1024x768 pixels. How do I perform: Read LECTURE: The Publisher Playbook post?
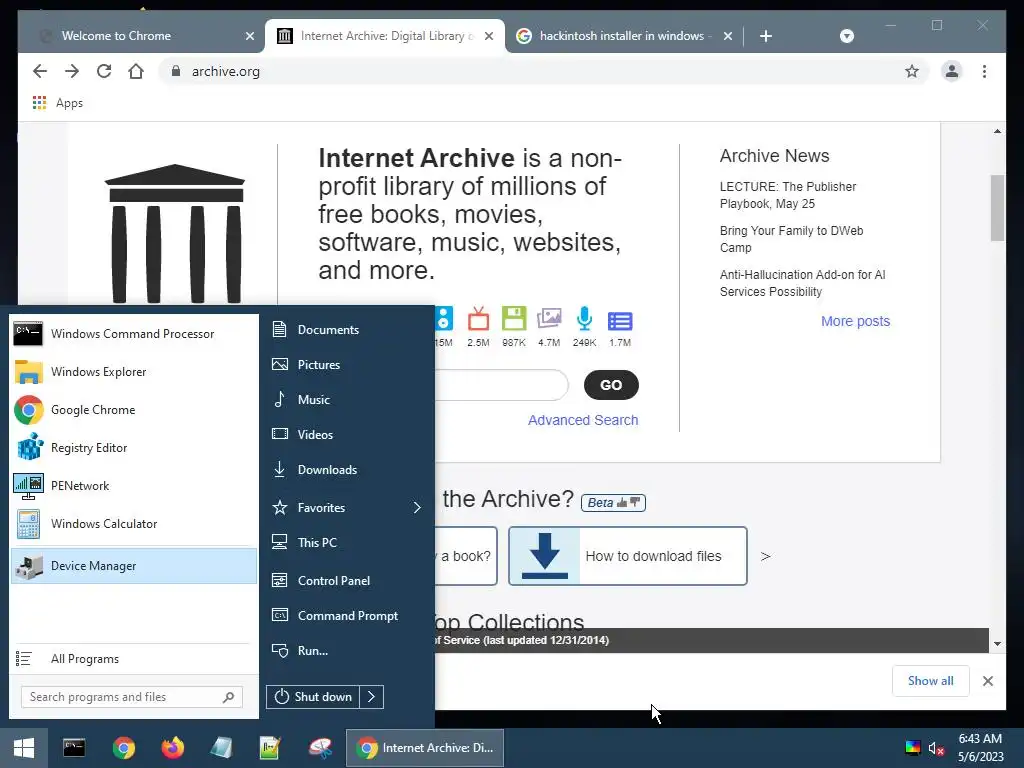pos(788,195)
